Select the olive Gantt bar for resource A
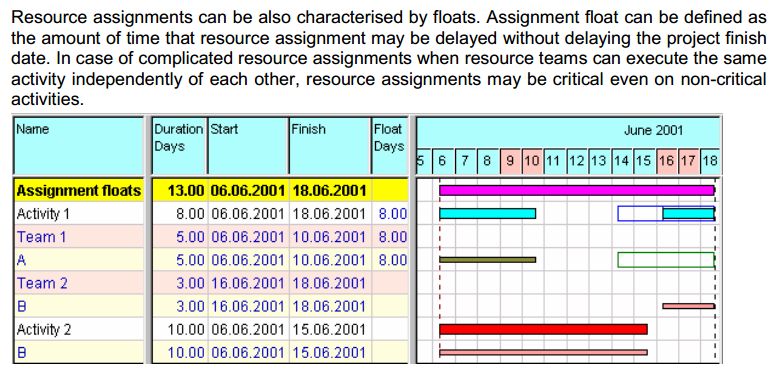The height and width of the screenshot is (380, 782). pyautogui.click(x=487, y=260)
